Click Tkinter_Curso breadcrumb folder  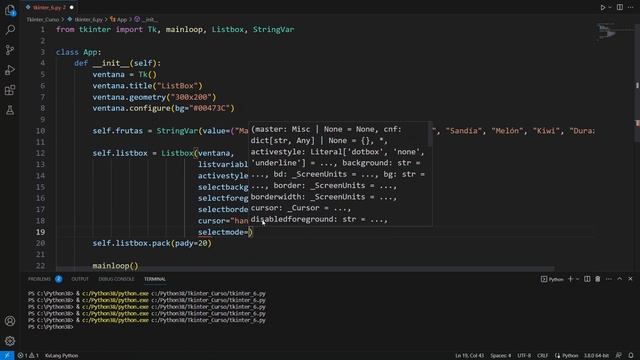coord(43,19)
